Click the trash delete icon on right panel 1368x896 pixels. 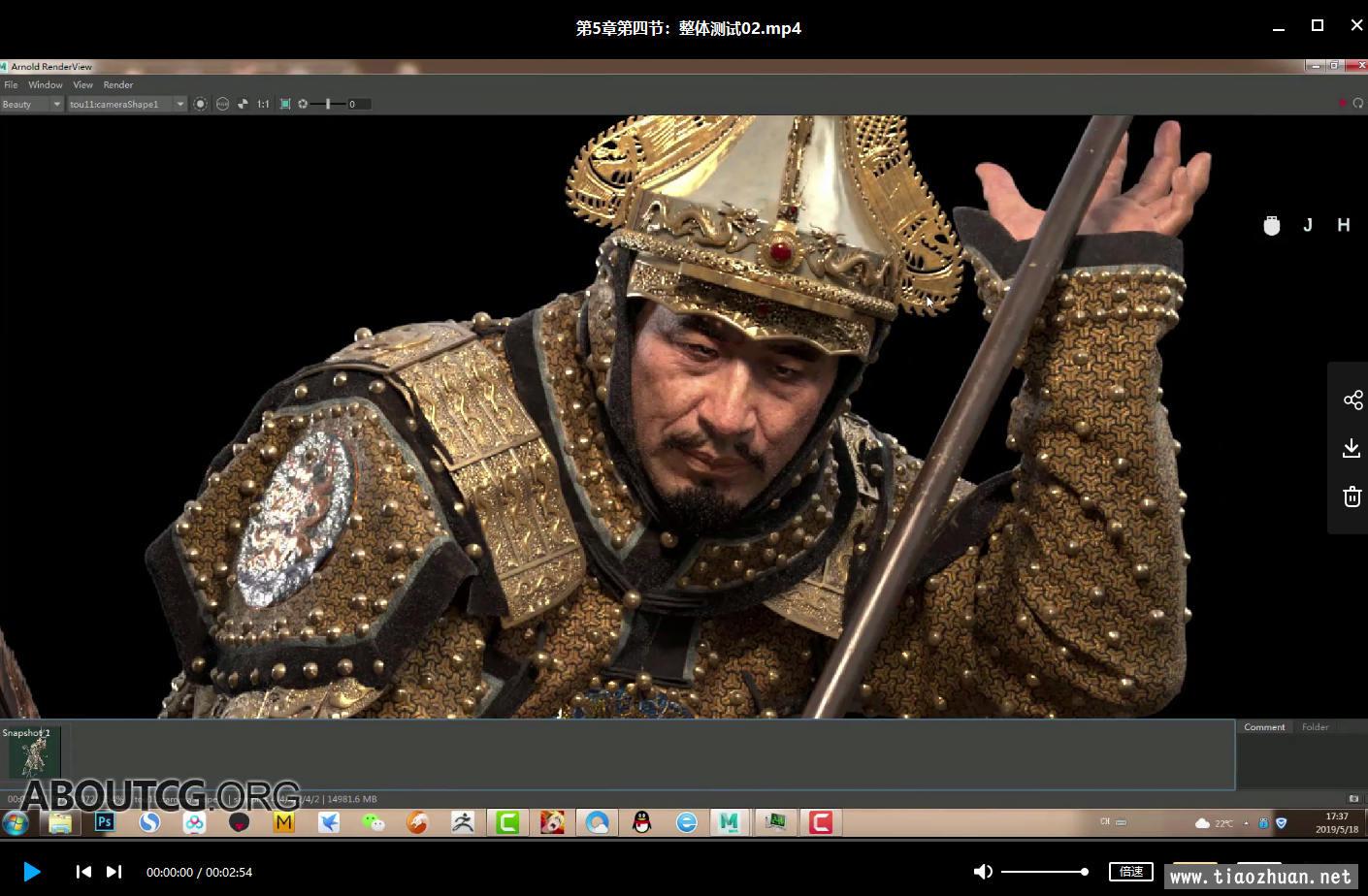point(1352,496)
